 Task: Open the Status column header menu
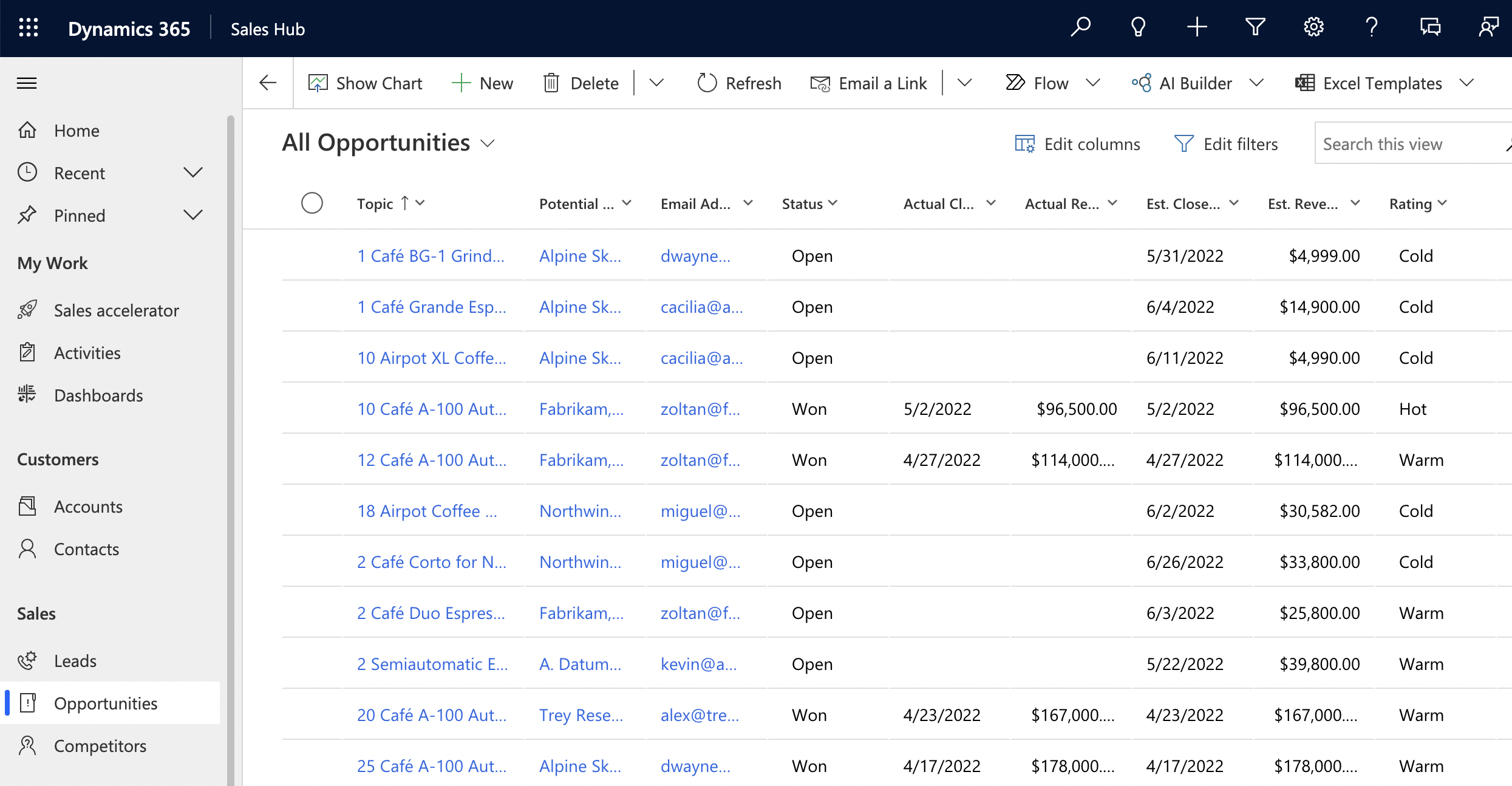pyautogui.click(x=809, y=203)
